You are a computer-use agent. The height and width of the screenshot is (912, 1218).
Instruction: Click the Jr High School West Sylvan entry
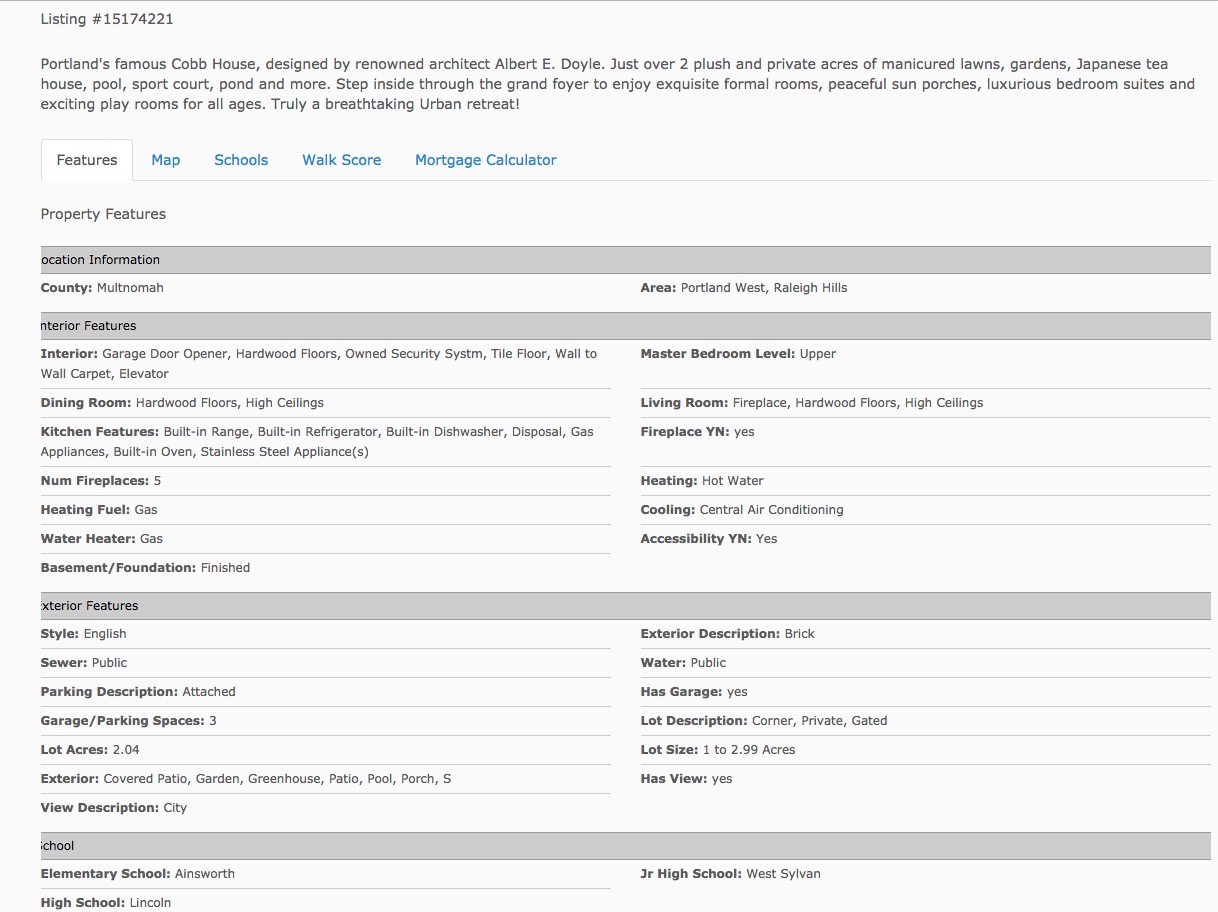point(730,874)
